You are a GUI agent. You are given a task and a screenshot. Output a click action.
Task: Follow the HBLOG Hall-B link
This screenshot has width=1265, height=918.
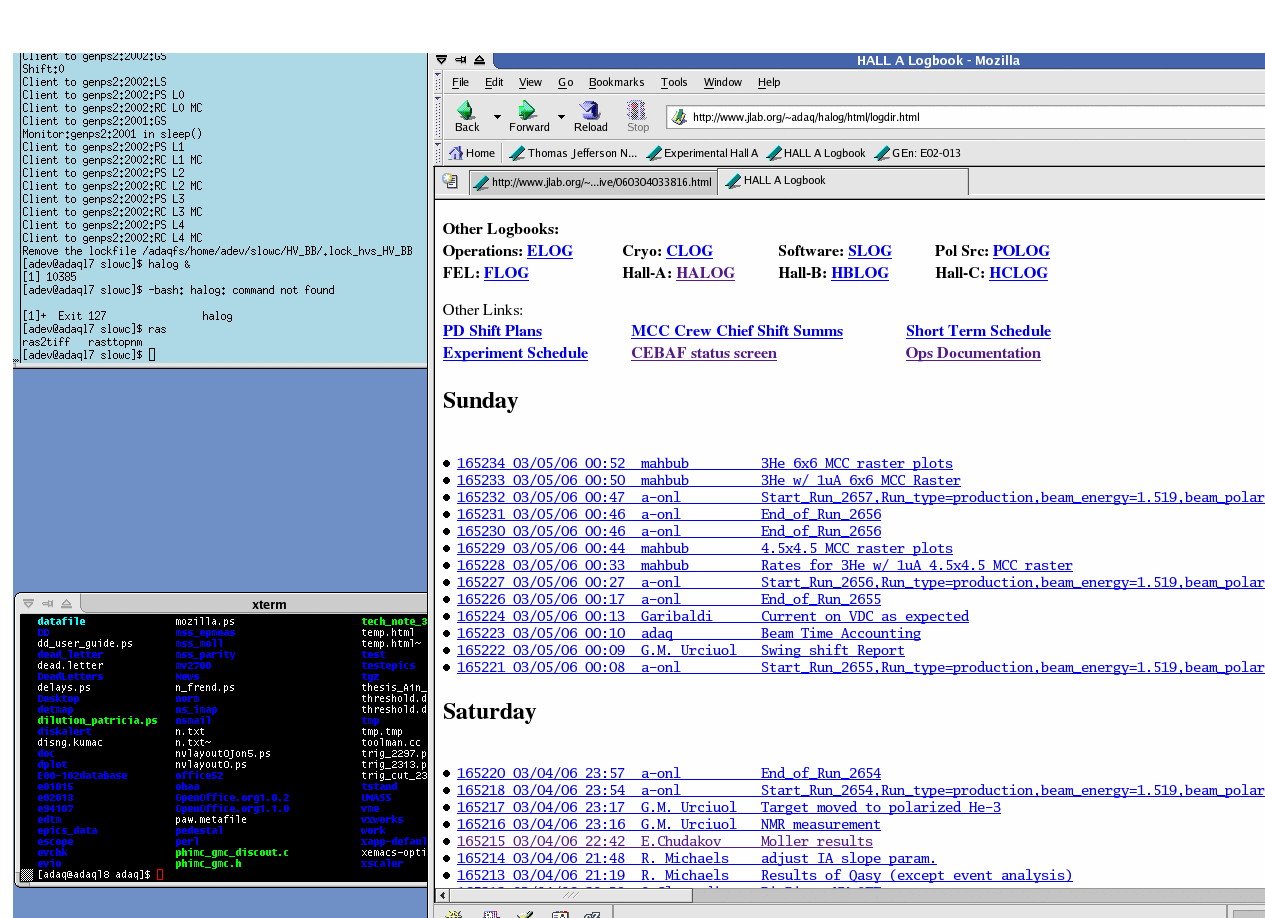point(860,273)
